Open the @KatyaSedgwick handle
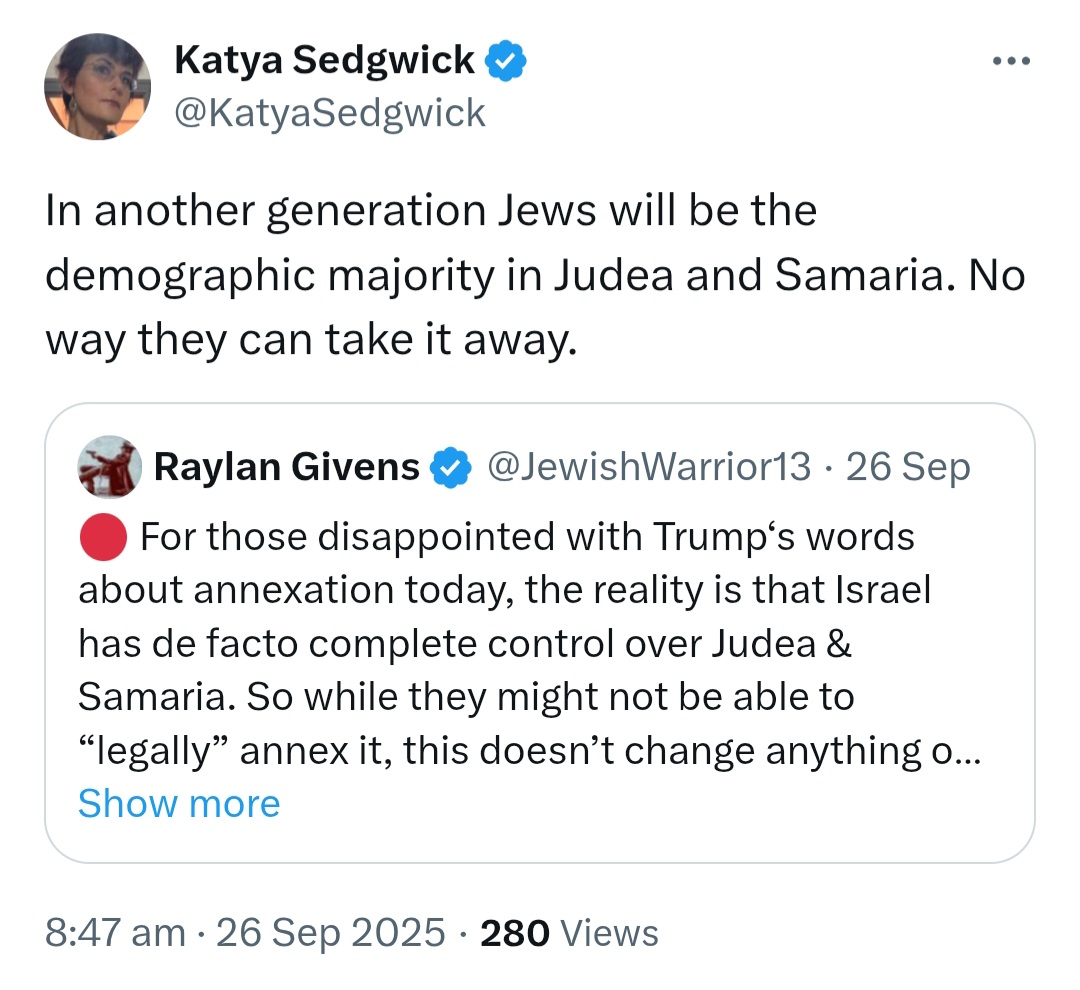 tap(330, 113)
